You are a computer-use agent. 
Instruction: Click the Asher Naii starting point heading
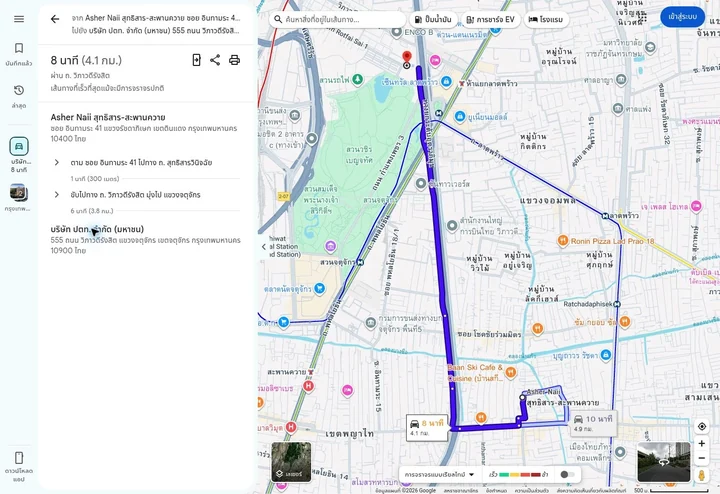tap(108, 117)
